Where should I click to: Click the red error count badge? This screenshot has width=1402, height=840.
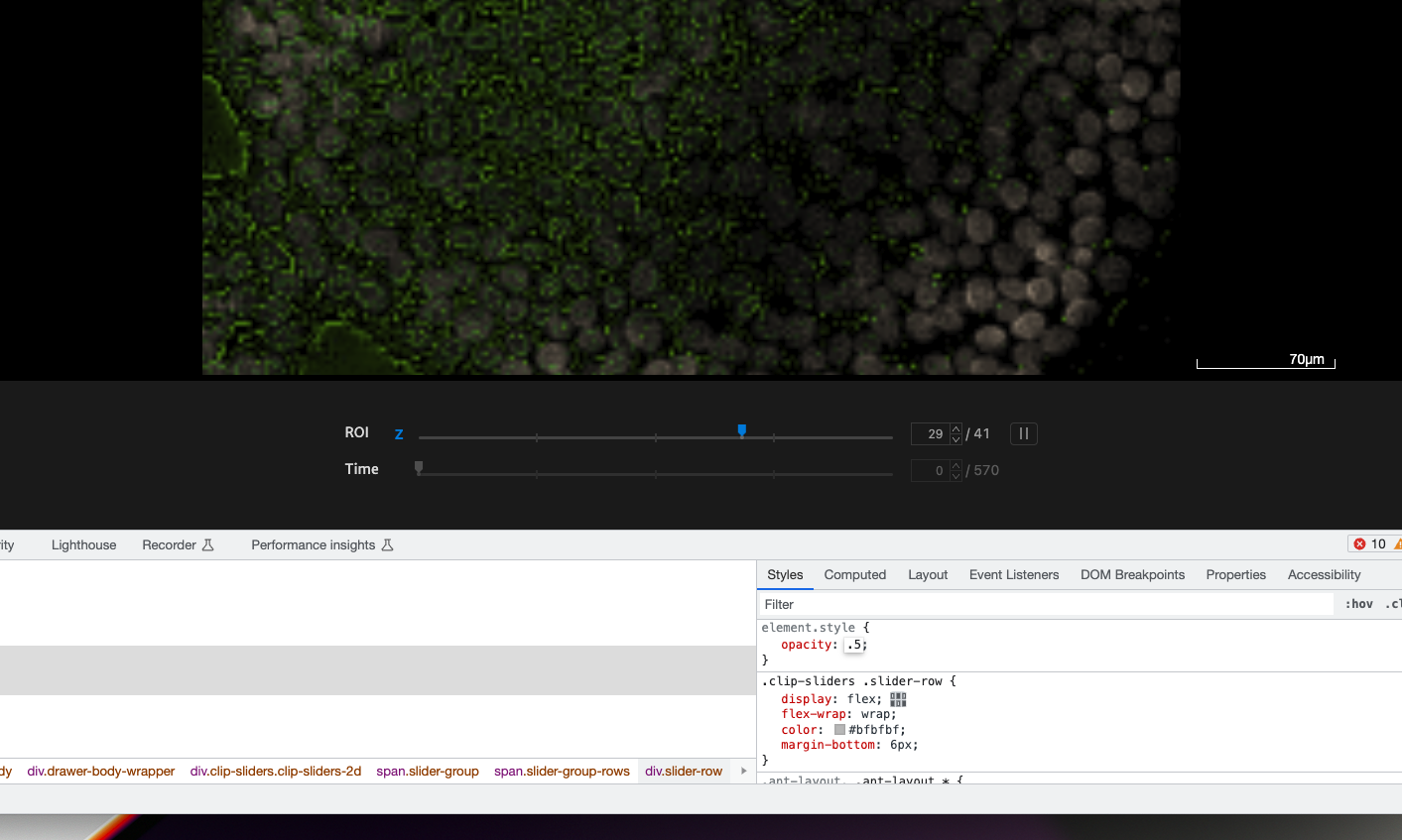(x=1369, y=543)
